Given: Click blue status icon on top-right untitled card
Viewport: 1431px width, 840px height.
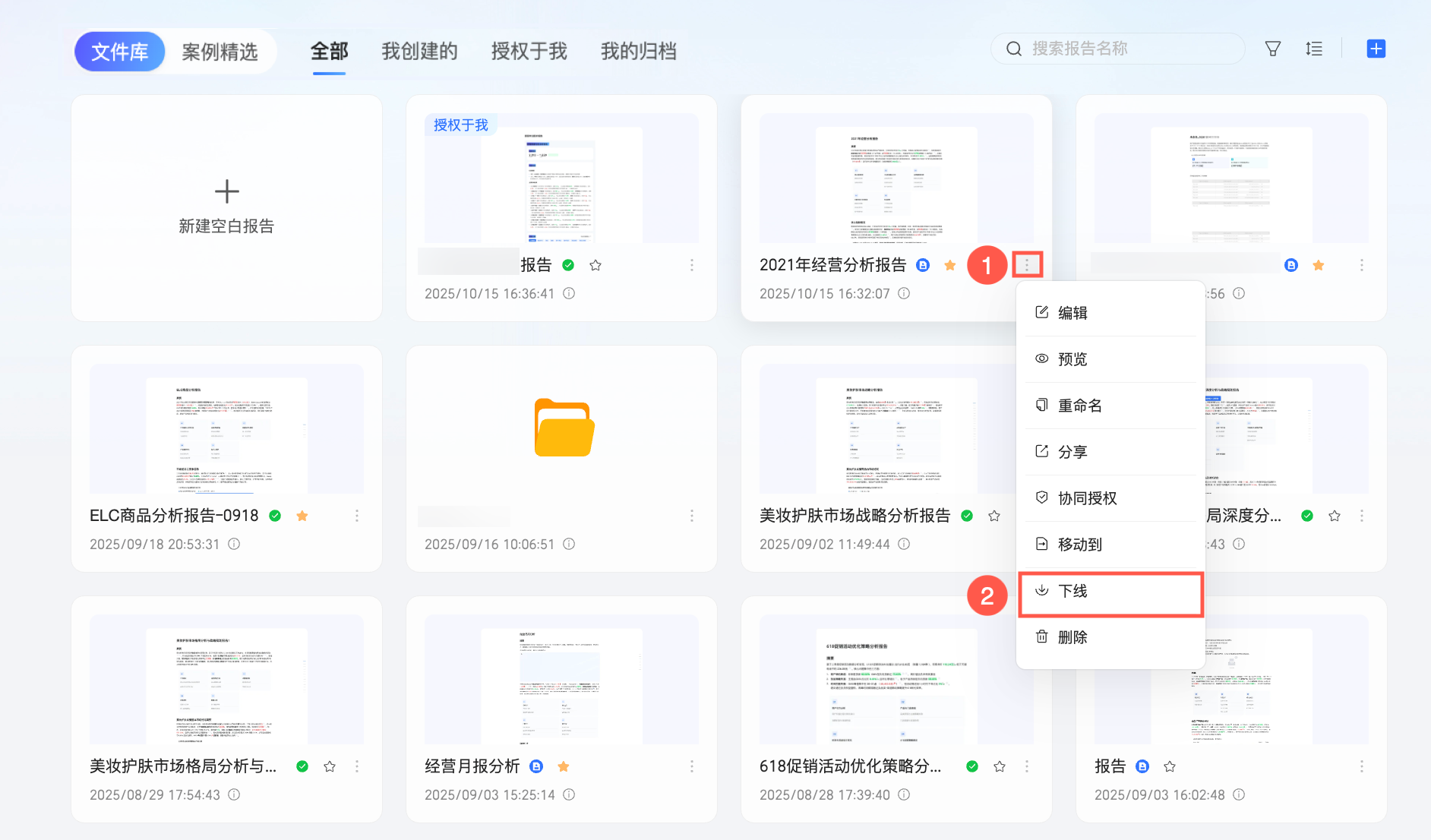Looking at the screenshot, I should (1291, 265).
